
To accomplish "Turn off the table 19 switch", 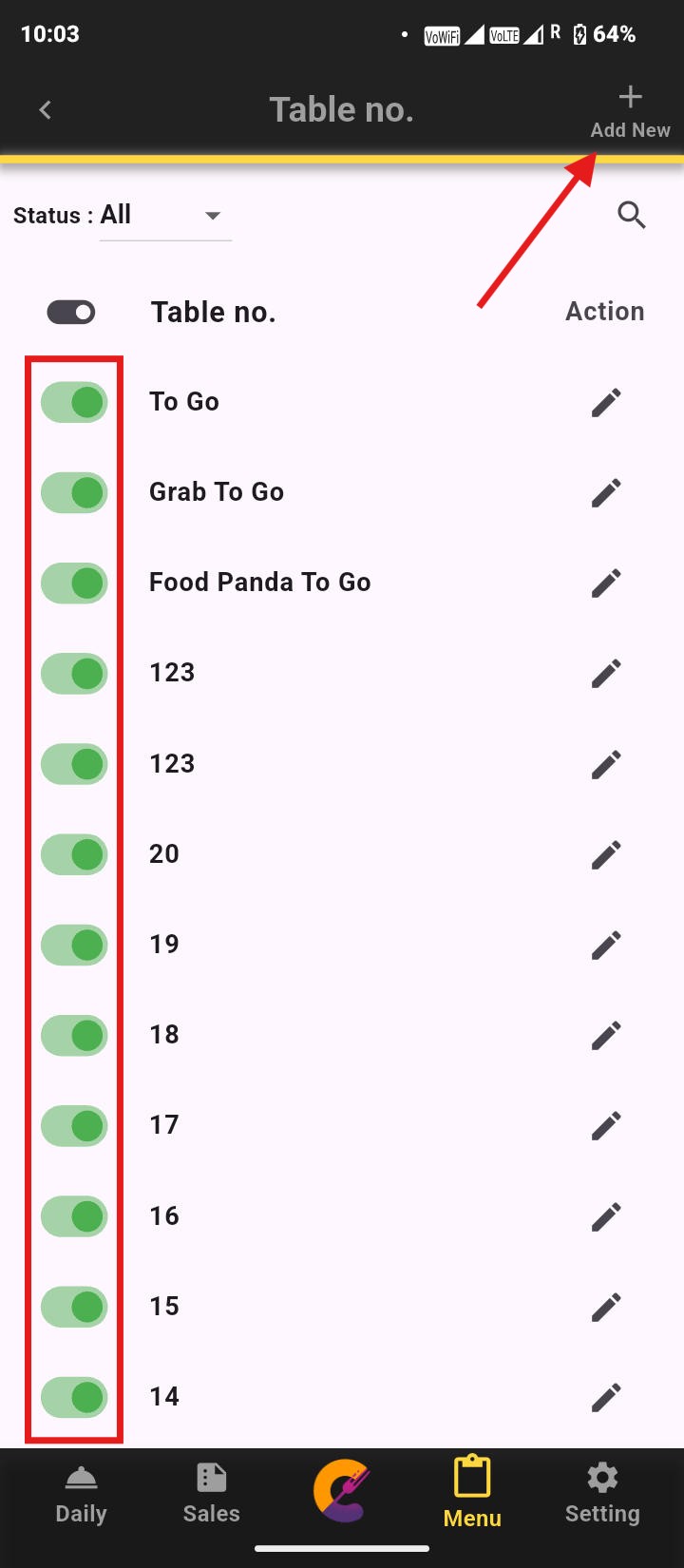I will click(74, 945).
